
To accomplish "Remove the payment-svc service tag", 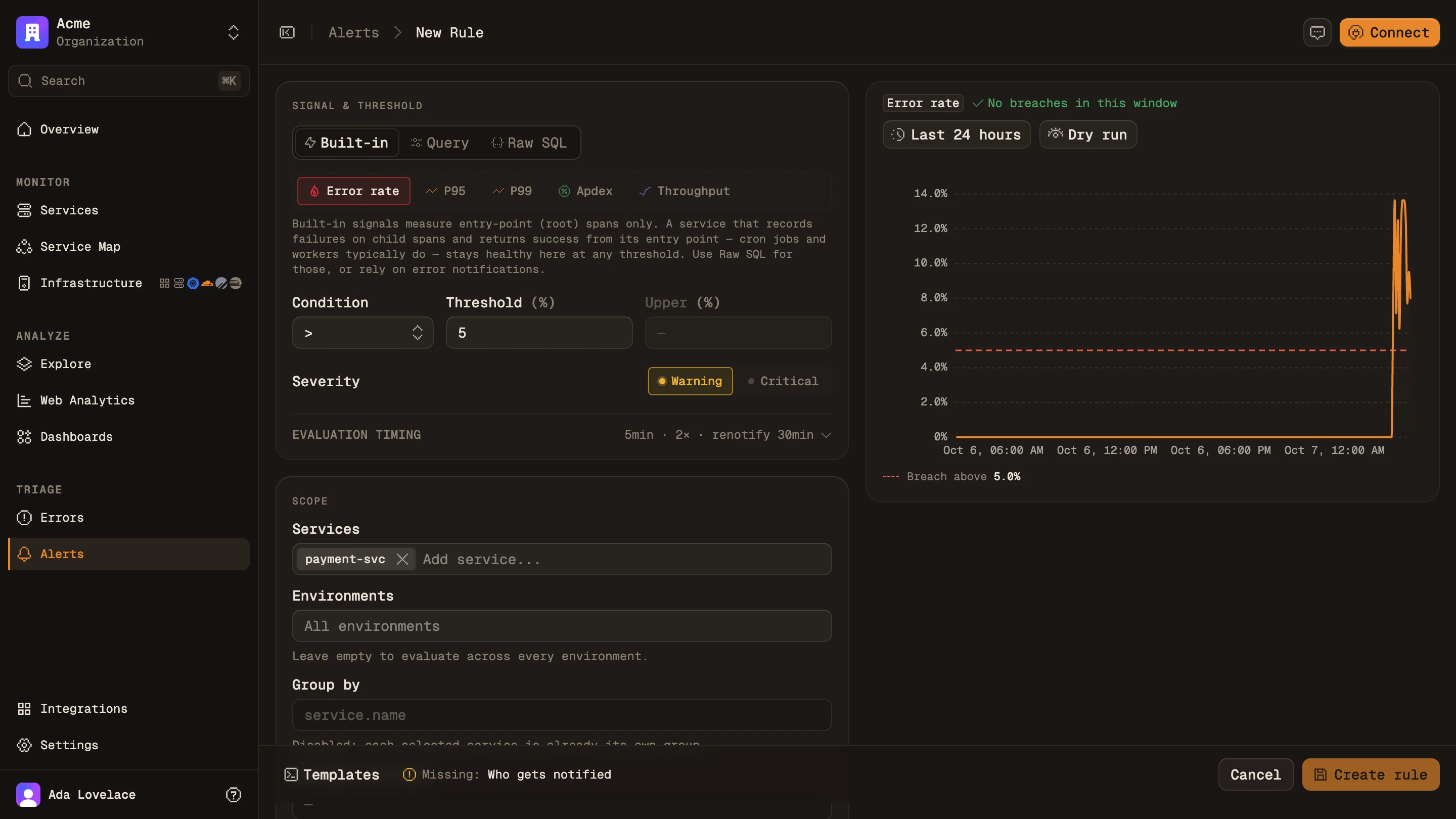I will point(402,559).
